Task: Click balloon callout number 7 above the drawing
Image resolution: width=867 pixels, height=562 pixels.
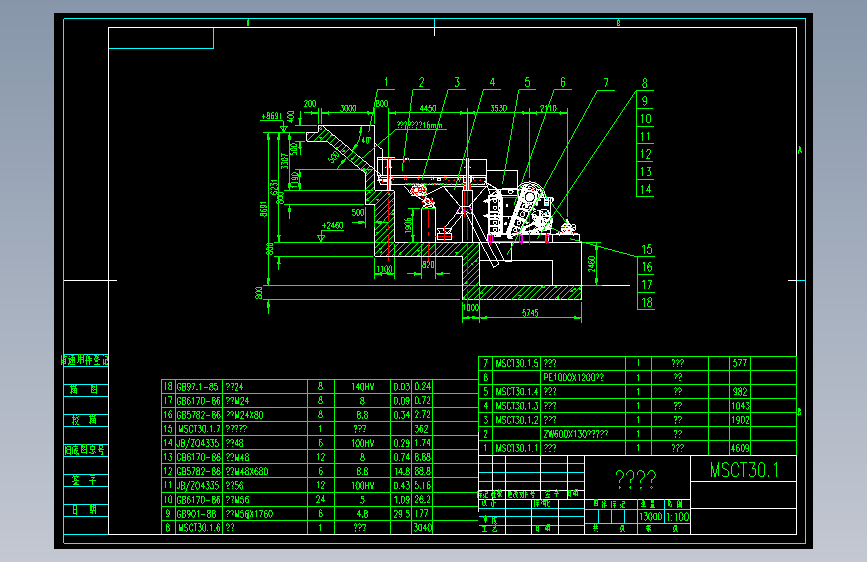Action: tap(606, 83)
